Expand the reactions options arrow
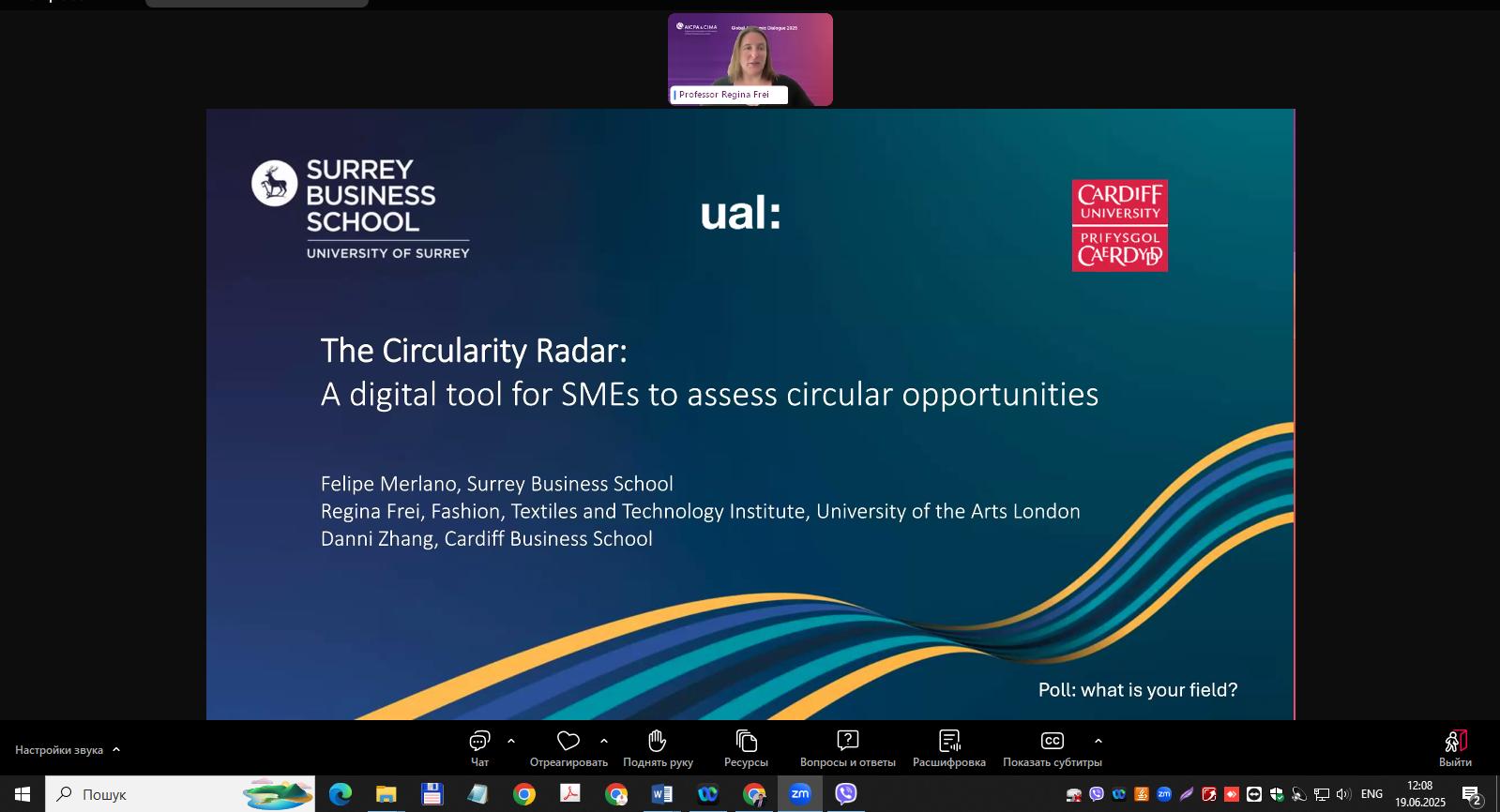The width and height of the screenshot is (1500, 812). 604,741
